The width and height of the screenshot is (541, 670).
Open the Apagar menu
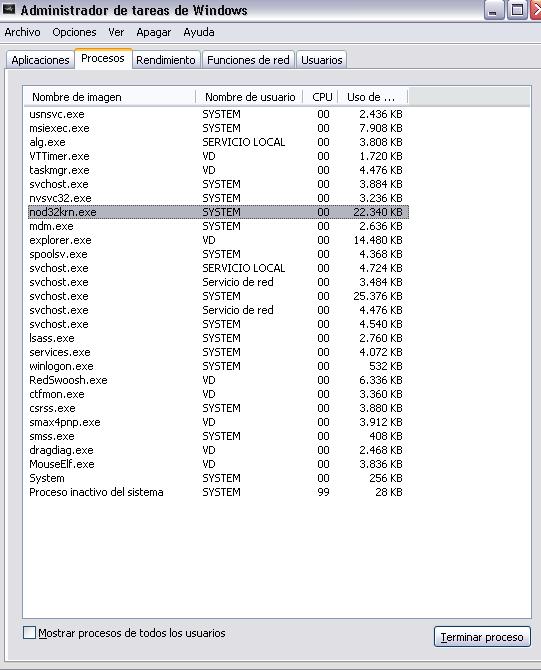[x=153, y=32]
